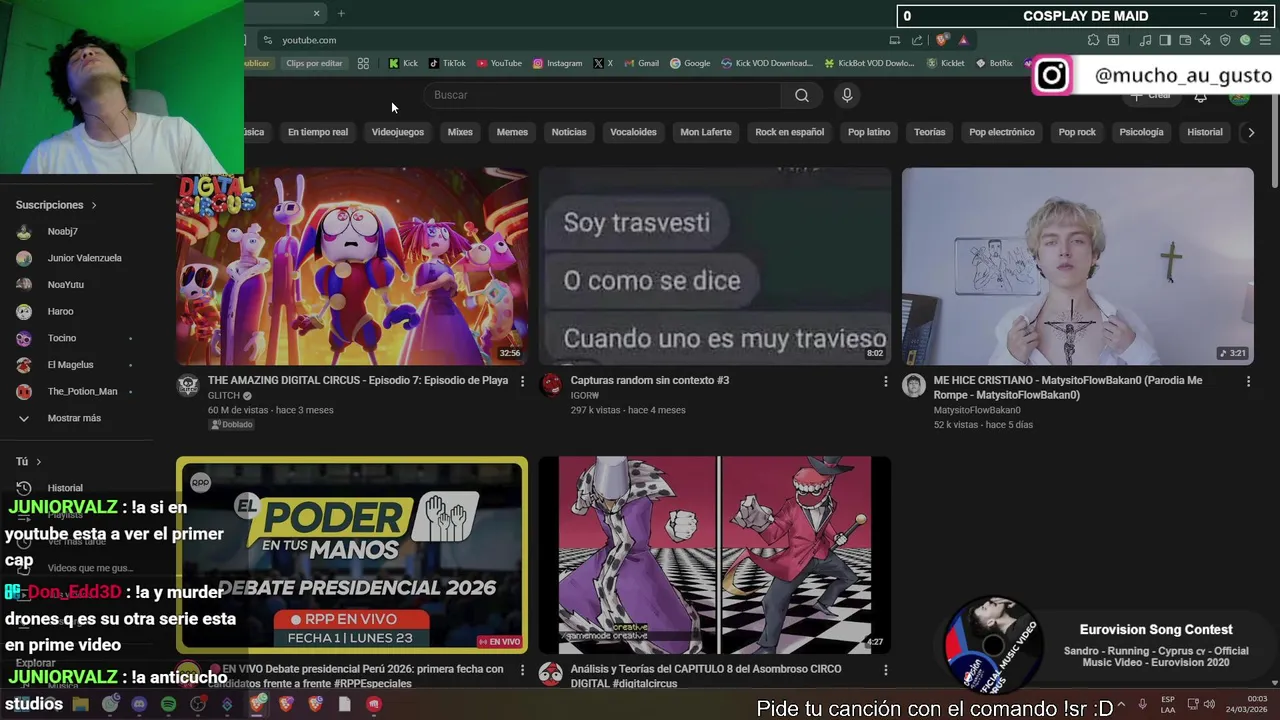The image size is (1280, 720).
Task: Open the KickBot VOD Download bookmark
Action: coord(869,63)
